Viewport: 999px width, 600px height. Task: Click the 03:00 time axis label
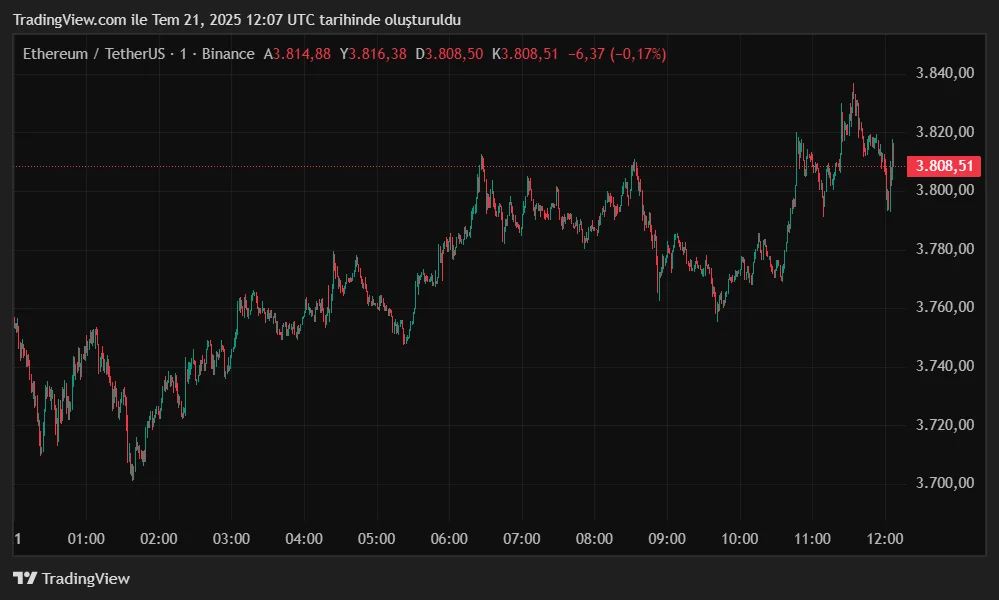tap(231, 539)
